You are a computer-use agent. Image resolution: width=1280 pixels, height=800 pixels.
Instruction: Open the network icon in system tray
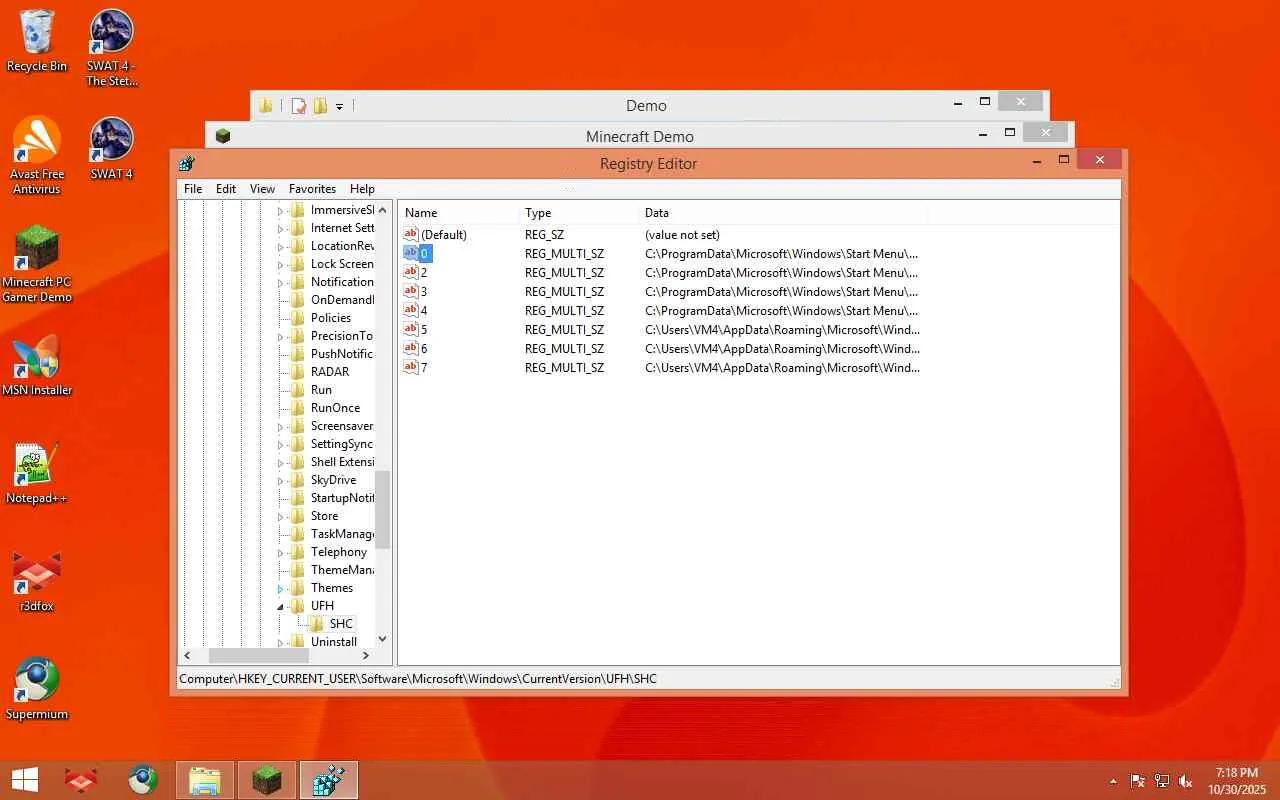(1162, 781)
